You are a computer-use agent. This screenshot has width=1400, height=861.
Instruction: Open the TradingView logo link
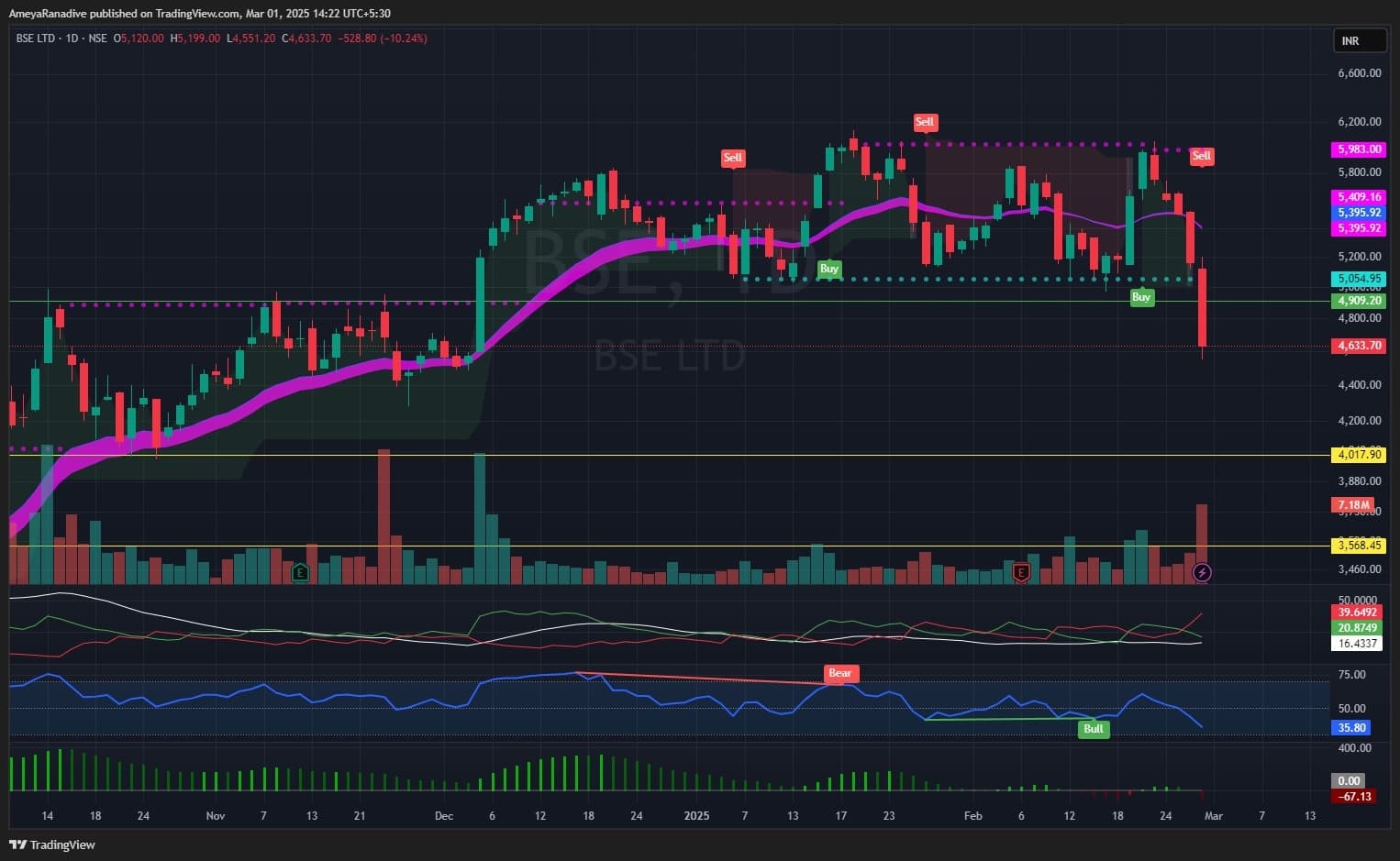[52, 844]
